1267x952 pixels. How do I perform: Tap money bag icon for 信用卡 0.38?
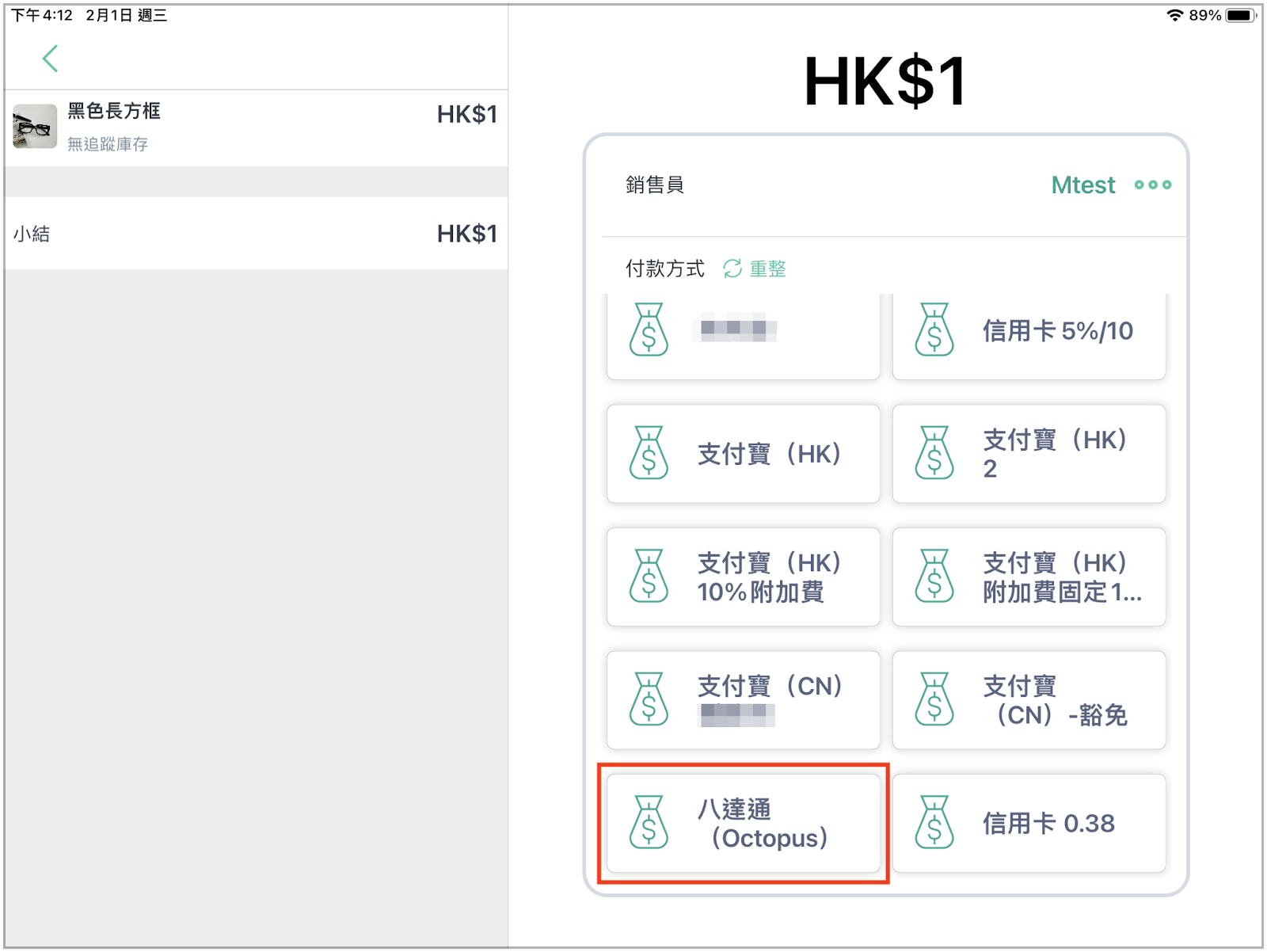(934, 822)
